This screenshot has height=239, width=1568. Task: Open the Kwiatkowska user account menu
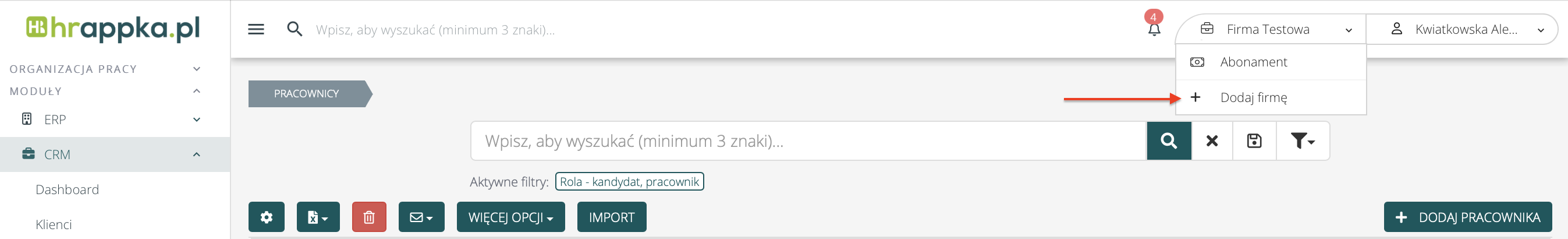pos(1466,29)
